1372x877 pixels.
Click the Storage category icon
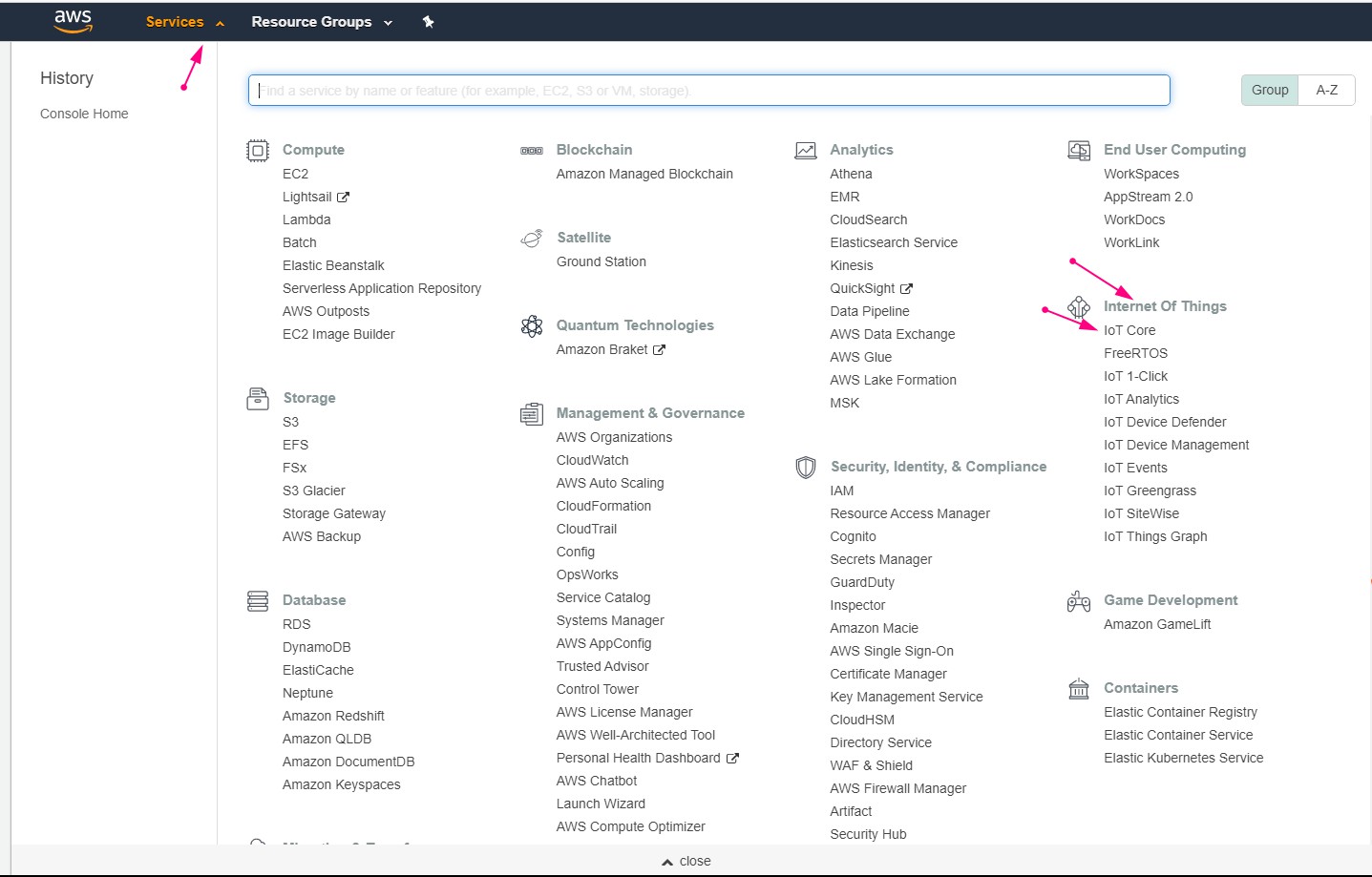(258, 399)
